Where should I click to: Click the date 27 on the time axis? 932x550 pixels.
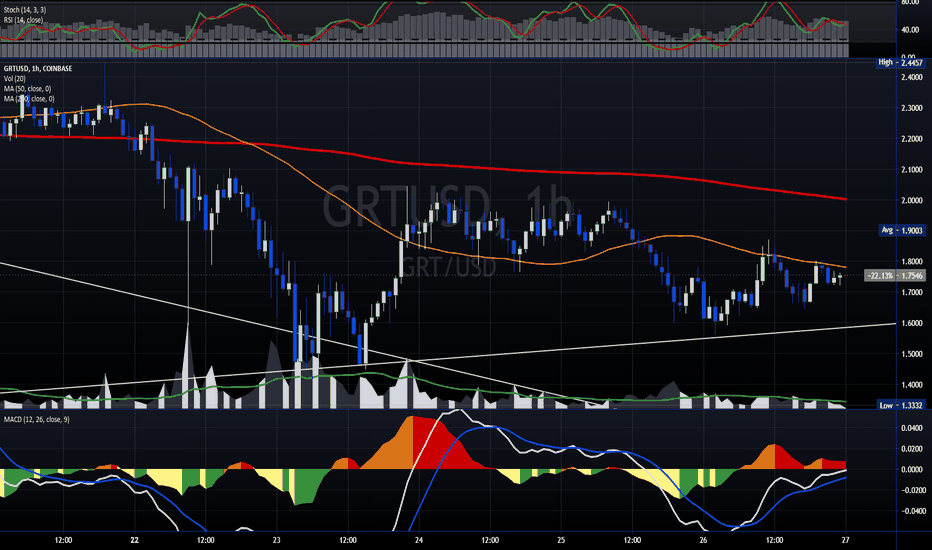point(846,540)
